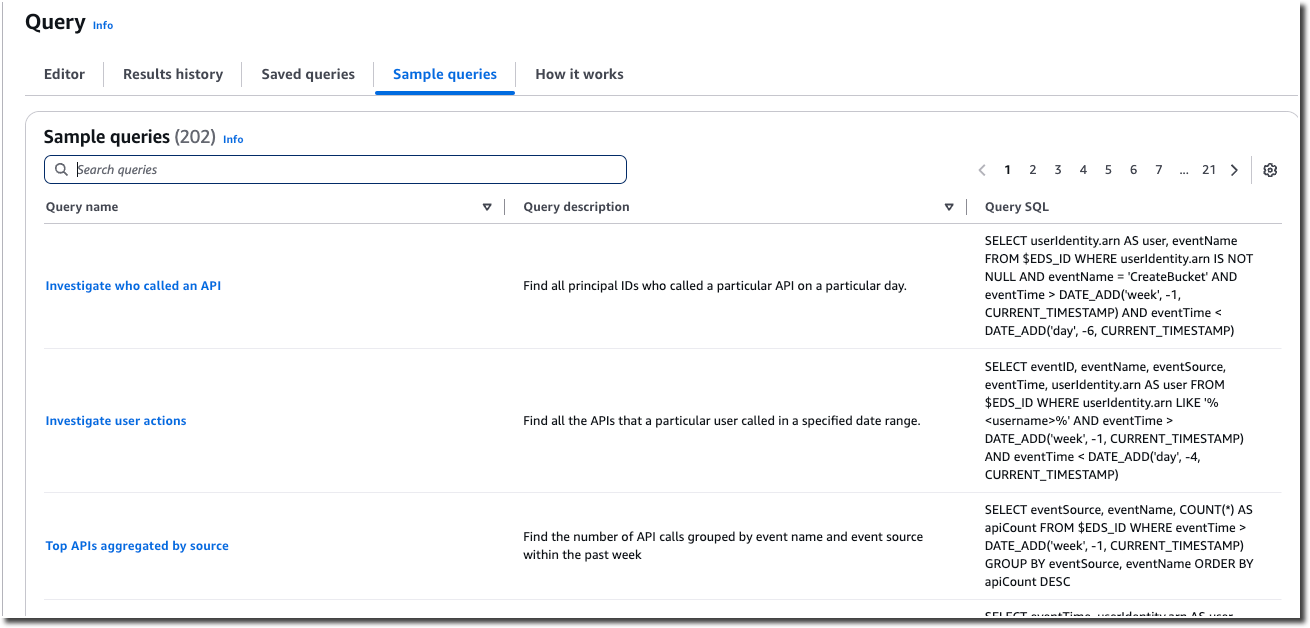This screenshot has width=1310, height=628.
Task: Open the Query name column filter dropdown
Action: pos(487,207)
